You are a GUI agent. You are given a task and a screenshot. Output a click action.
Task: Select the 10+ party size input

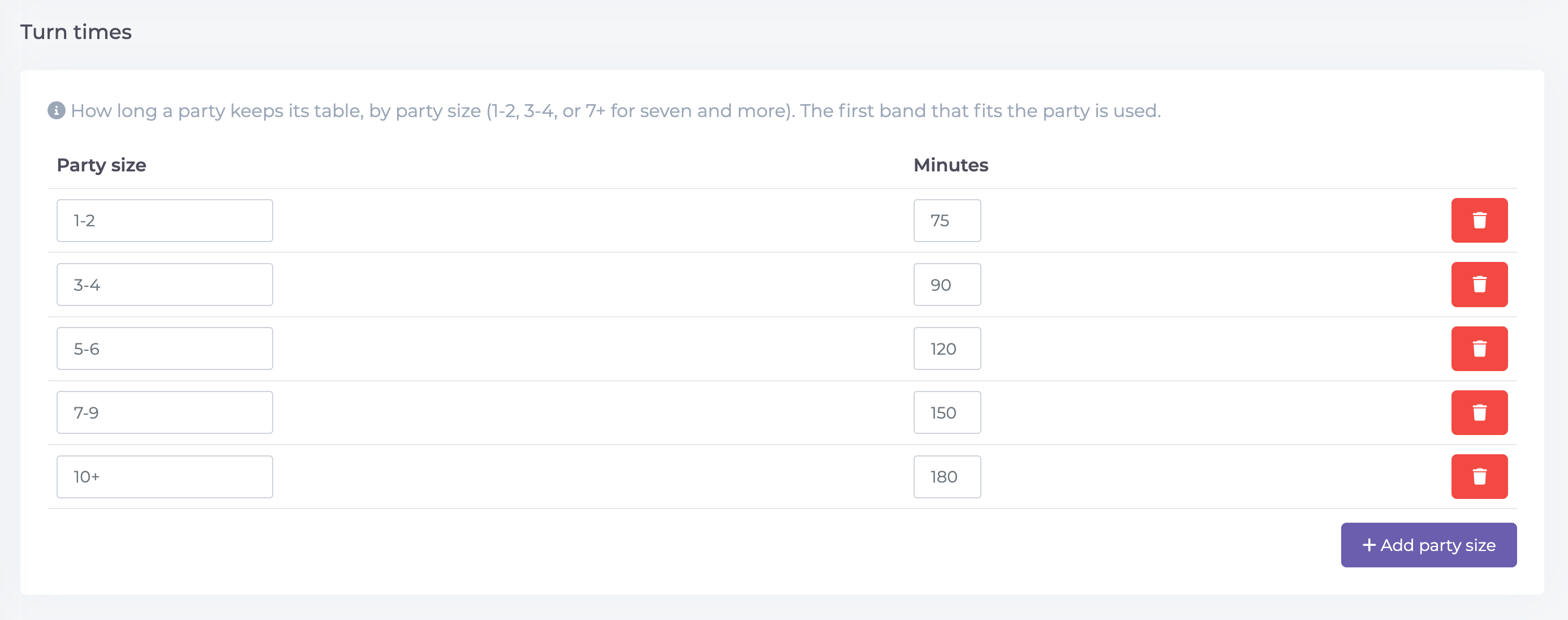[165, 476]
